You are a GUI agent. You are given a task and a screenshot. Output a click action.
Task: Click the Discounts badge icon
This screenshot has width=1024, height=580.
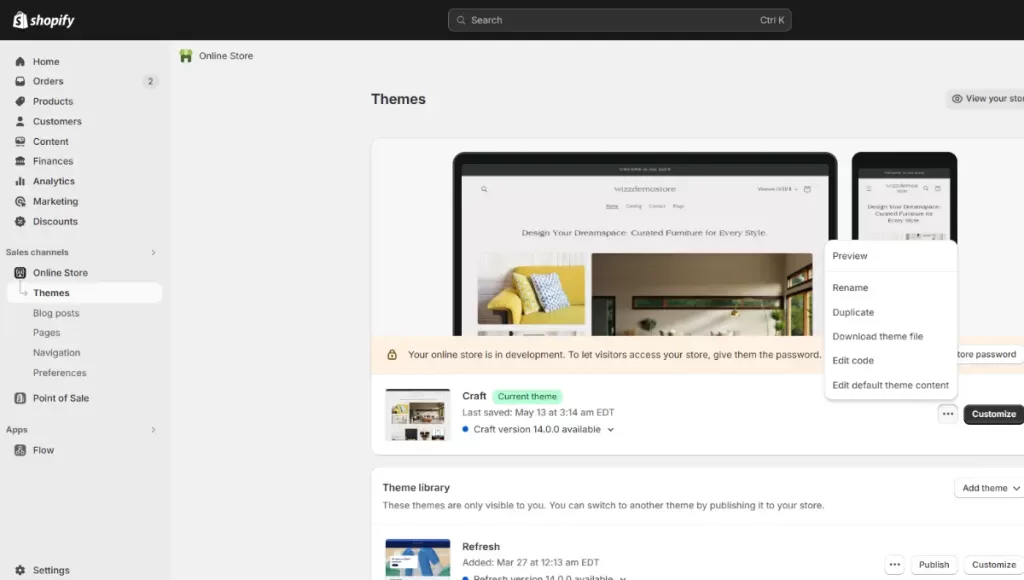(x=20, y=221)
